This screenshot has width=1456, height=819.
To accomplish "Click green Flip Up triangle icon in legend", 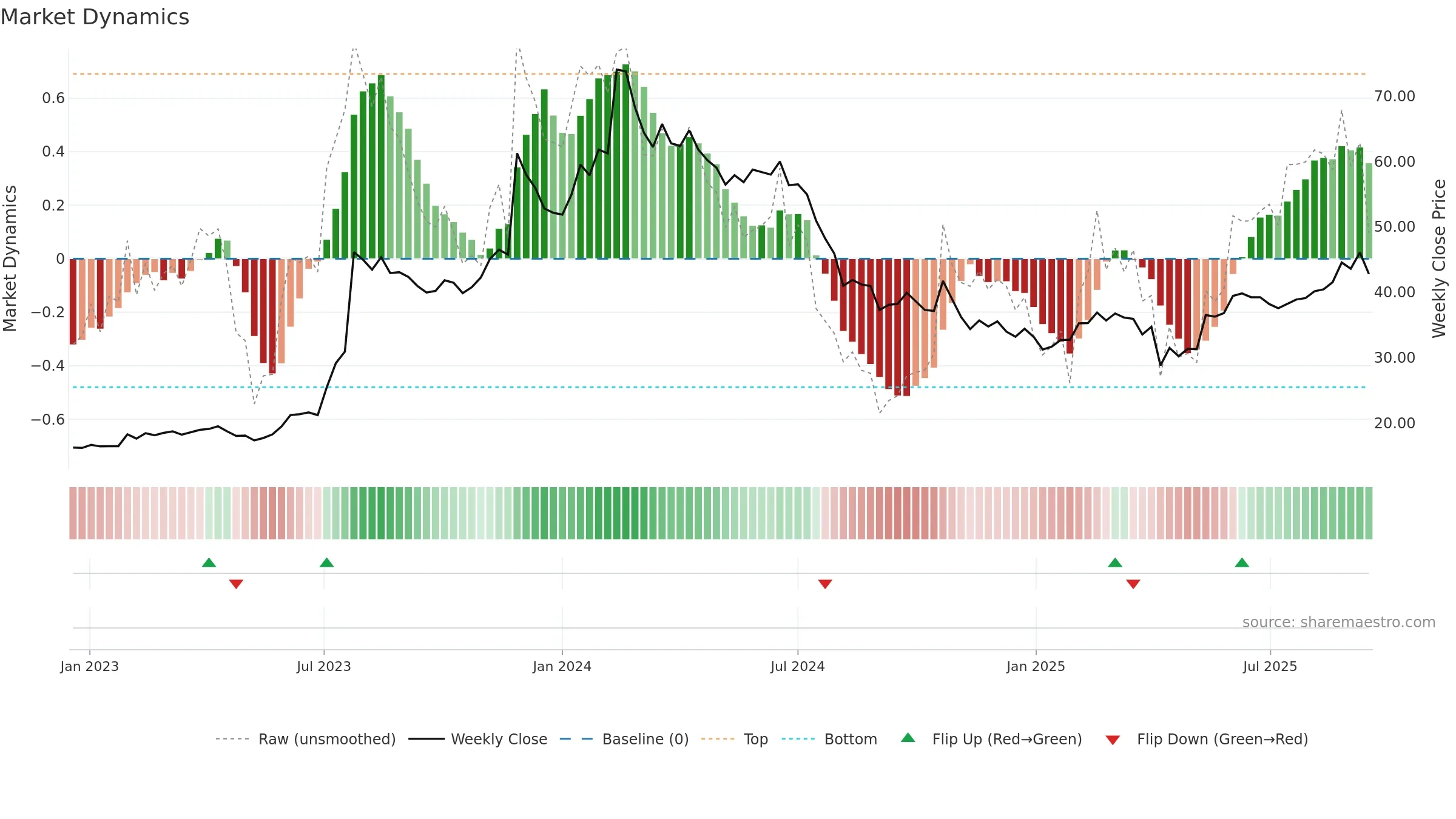I will (908, 738).
